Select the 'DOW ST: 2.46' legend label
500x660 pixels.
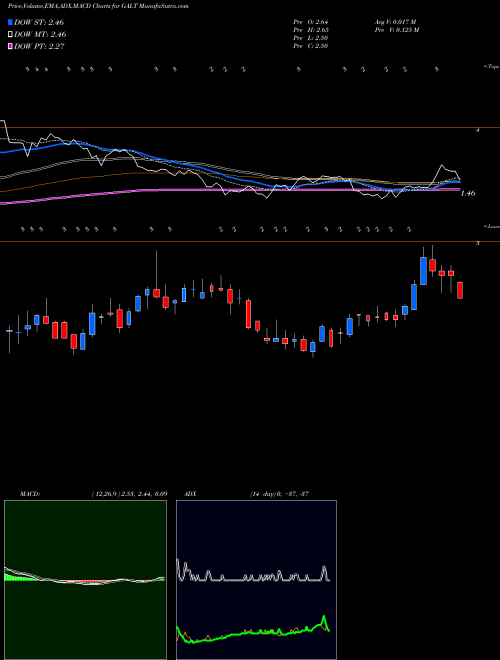pos(39,22)
